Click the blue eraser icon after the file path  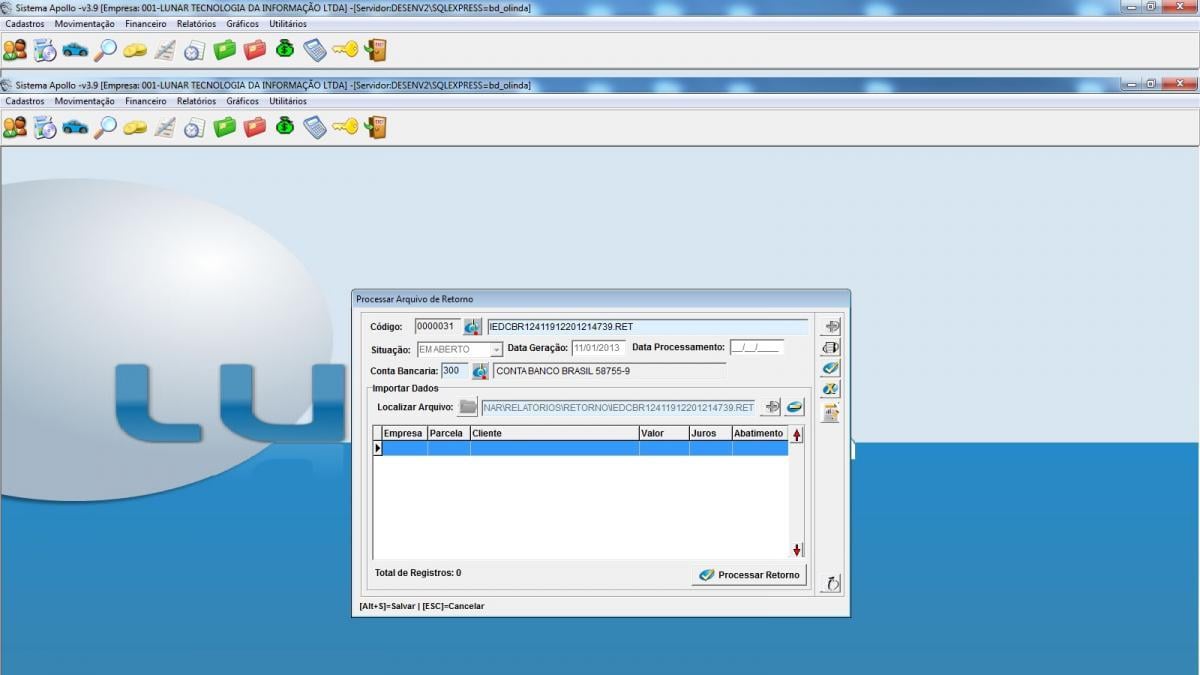795,407
